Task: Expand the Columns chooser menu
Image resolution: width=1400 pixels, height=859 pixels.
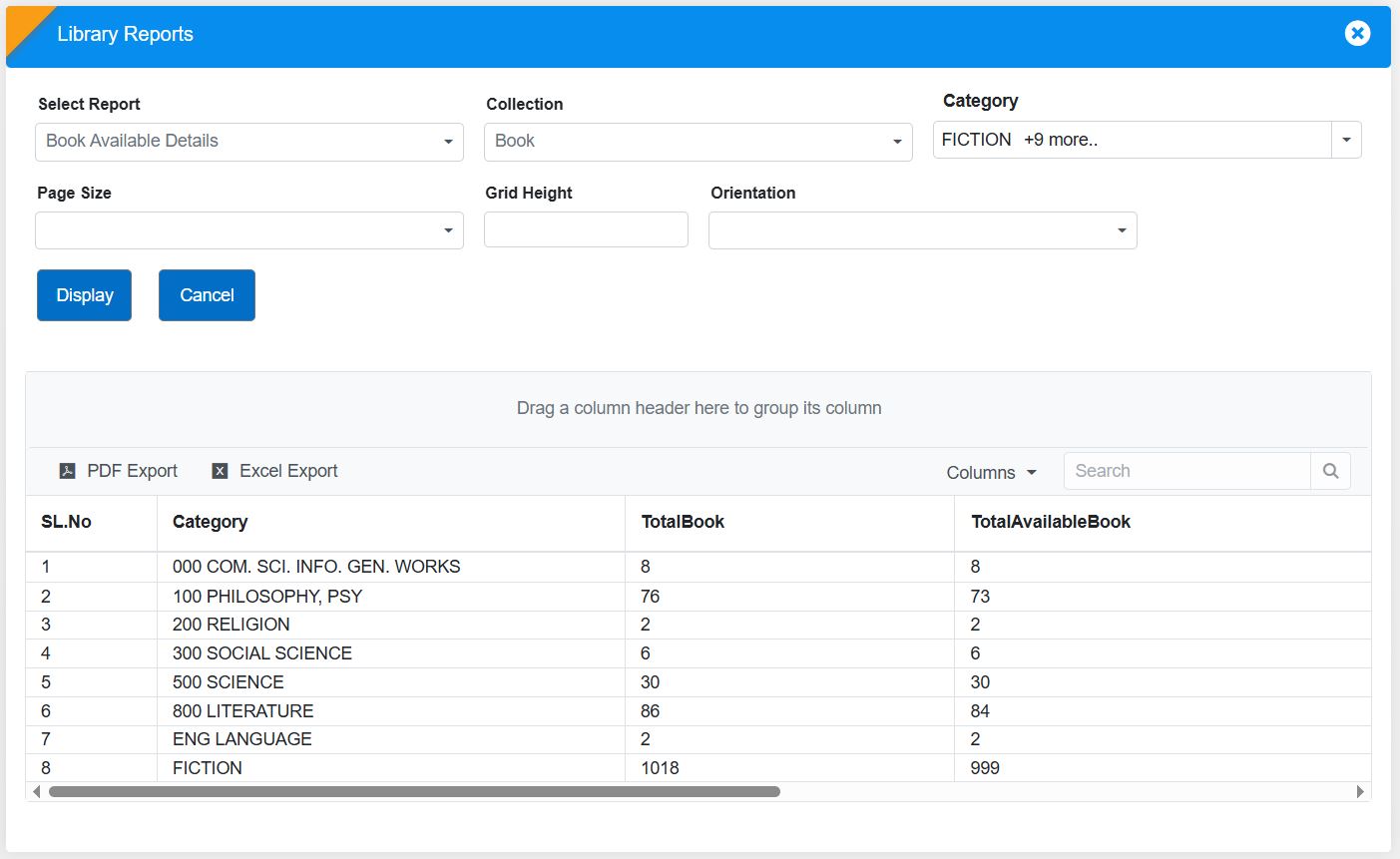Action: click(x=991, y=472)
